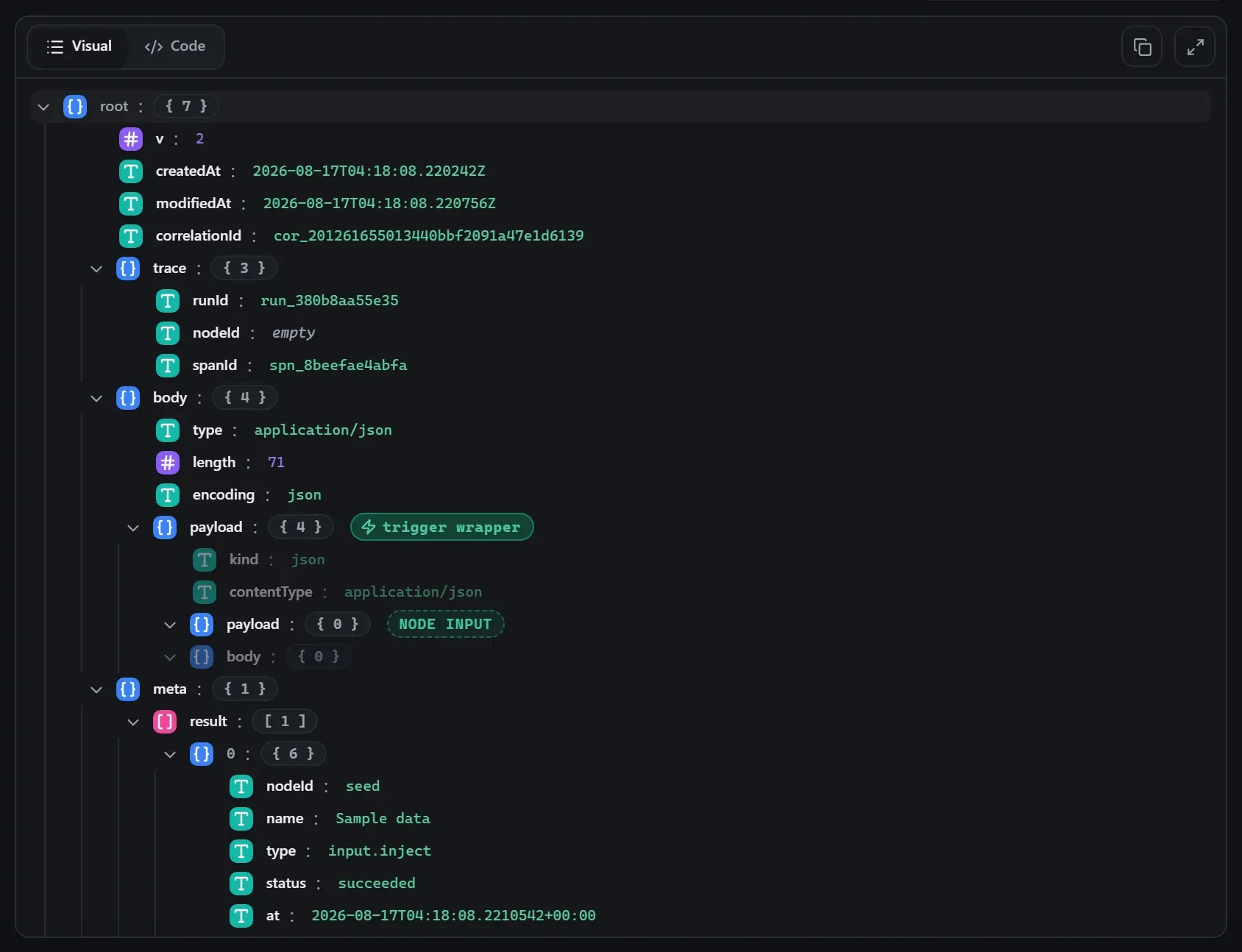Collapse the payload { 4 } chevron
The height and width of the screenshot is (952, 1242).
(133, 527)
